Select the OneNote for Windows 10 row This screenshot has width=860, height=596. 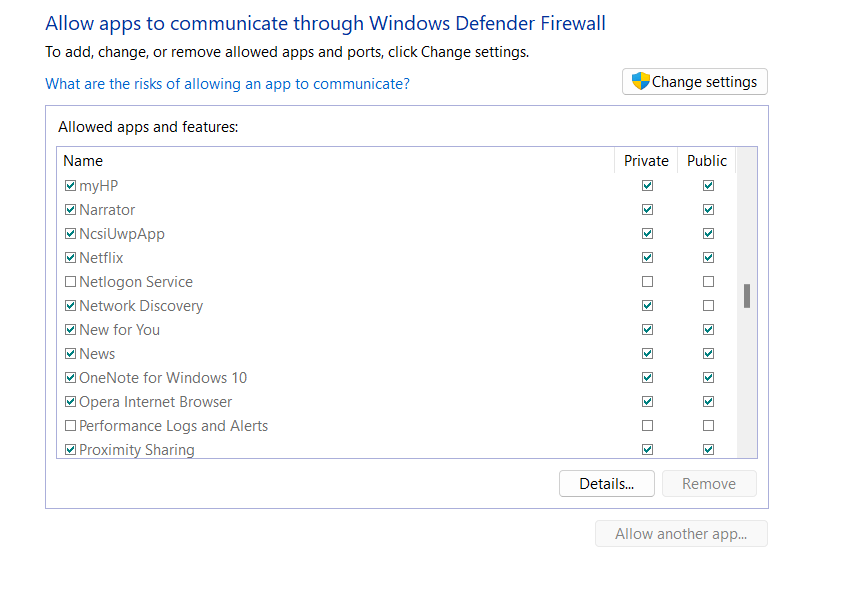163,378
